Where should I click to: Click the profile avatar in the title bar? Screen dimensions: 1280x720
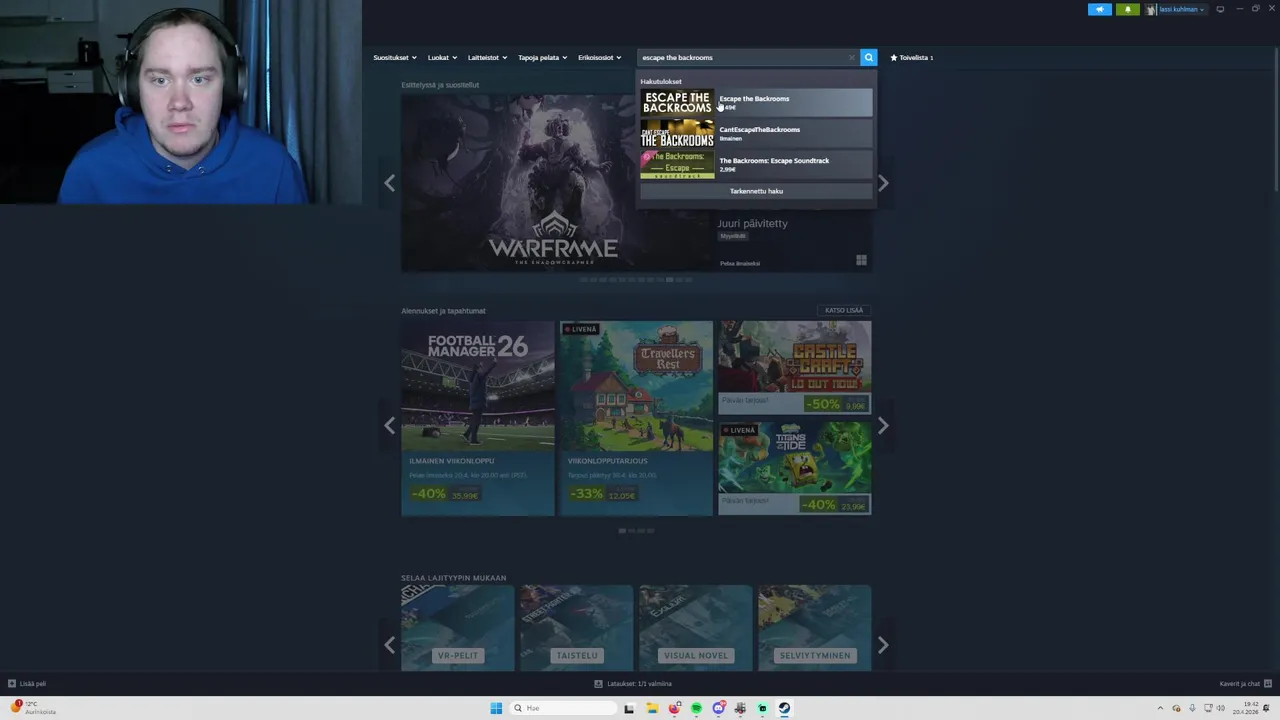point(1151,9)
